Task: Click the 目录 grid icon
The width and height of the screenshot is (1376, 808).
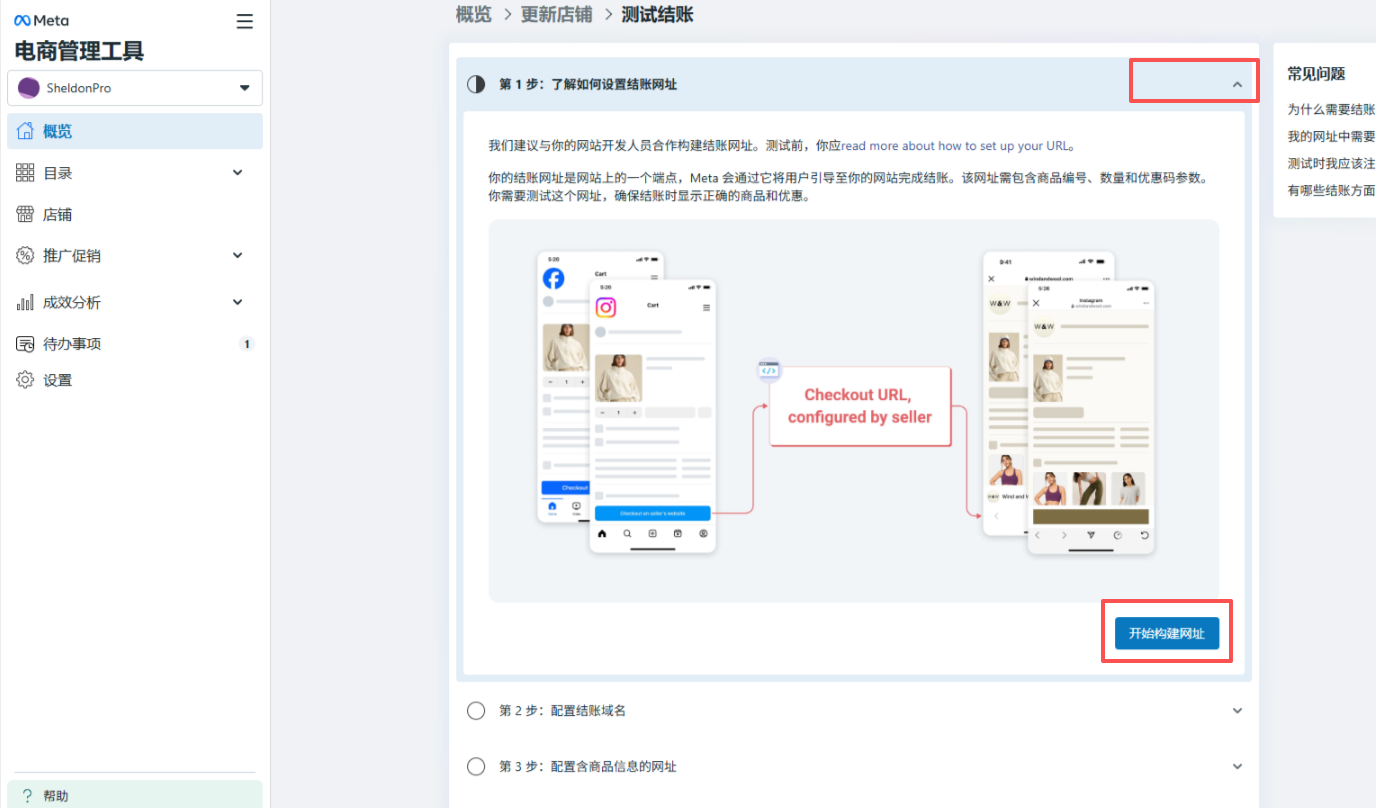Action: 25,173
